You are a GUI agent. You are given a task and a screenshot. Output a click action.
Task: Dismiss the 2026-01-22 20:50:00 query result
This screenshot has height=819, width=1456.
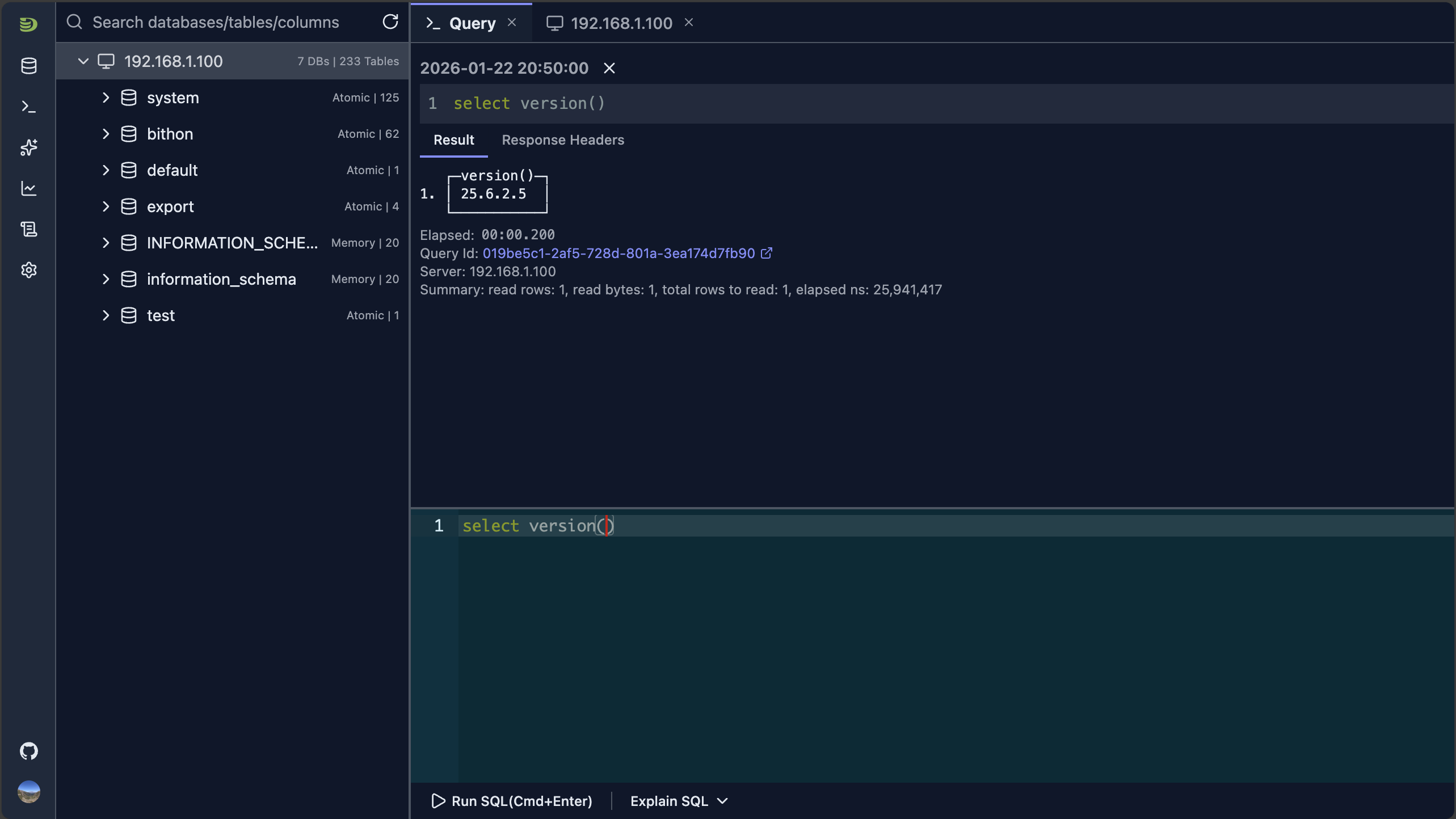[x=609, y=68]
